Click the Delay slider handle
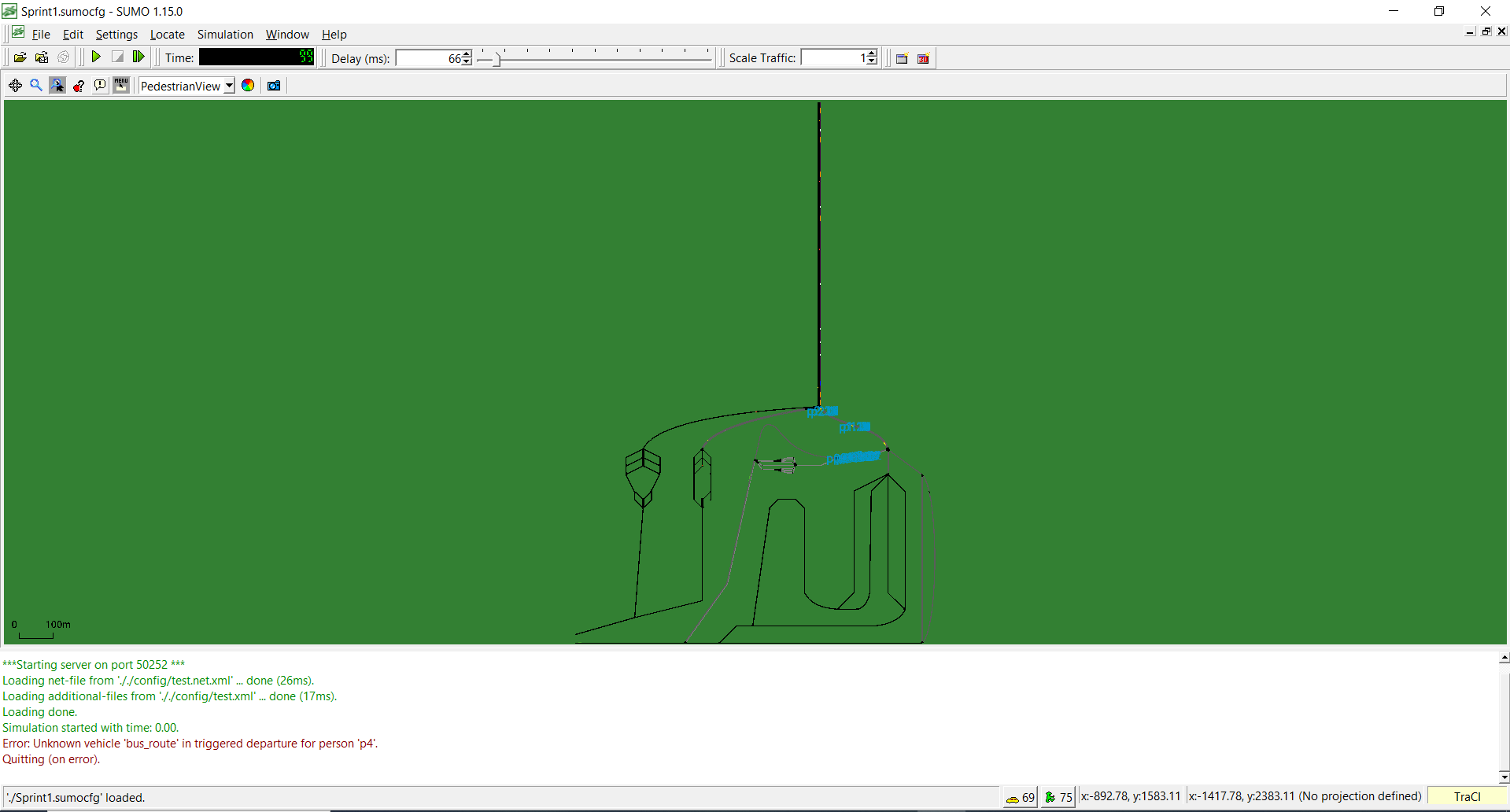Screen dimensions: 1510x812 pyautogui.click(x=497, y=59)
